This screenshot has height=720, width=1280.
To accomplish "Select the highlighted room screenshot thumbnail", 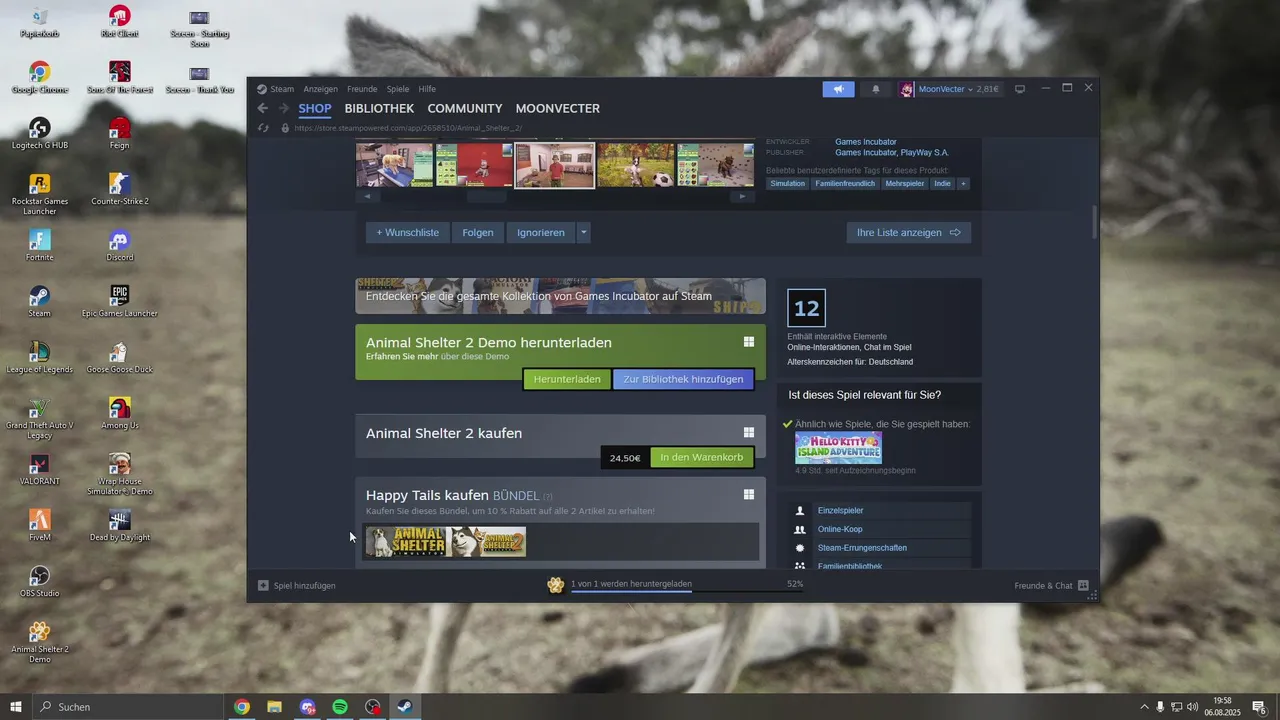I will (555, 165).
